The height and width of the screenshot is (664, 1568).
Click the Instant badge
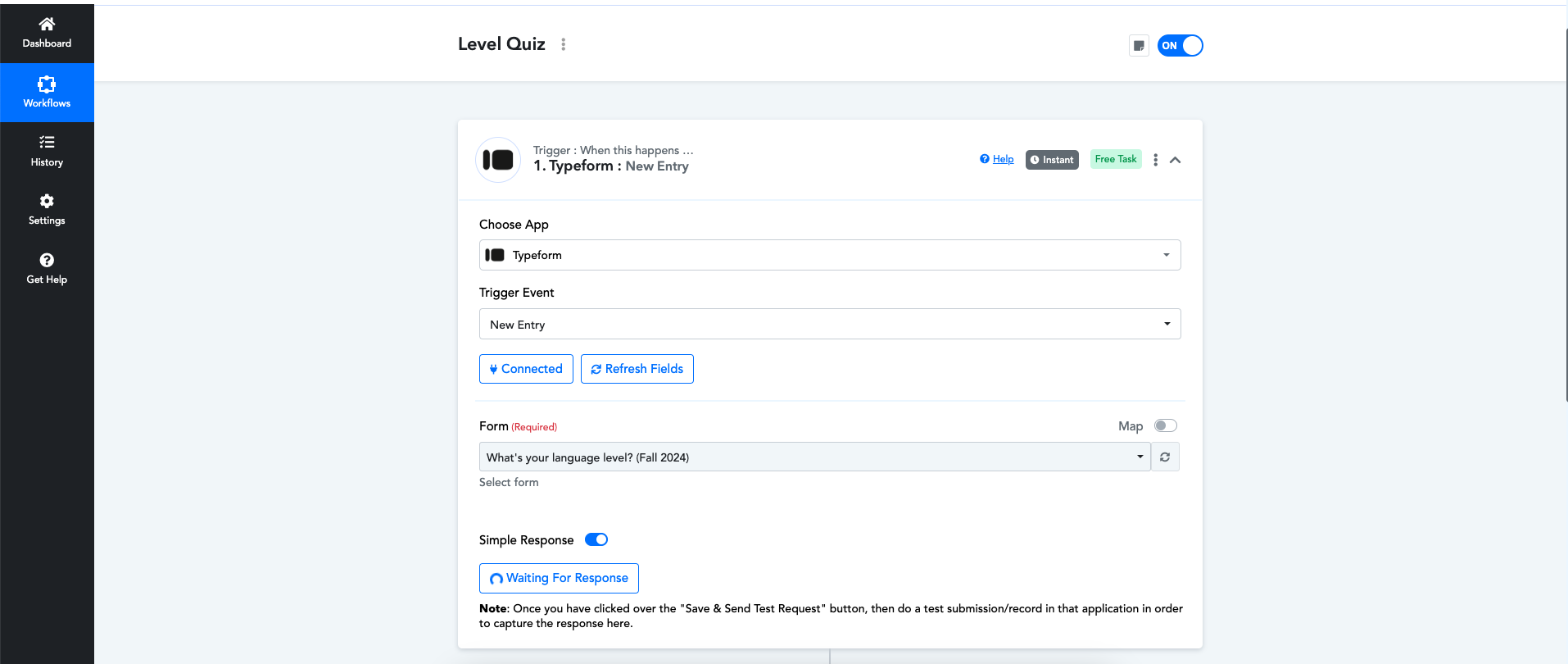[1052, 160]
